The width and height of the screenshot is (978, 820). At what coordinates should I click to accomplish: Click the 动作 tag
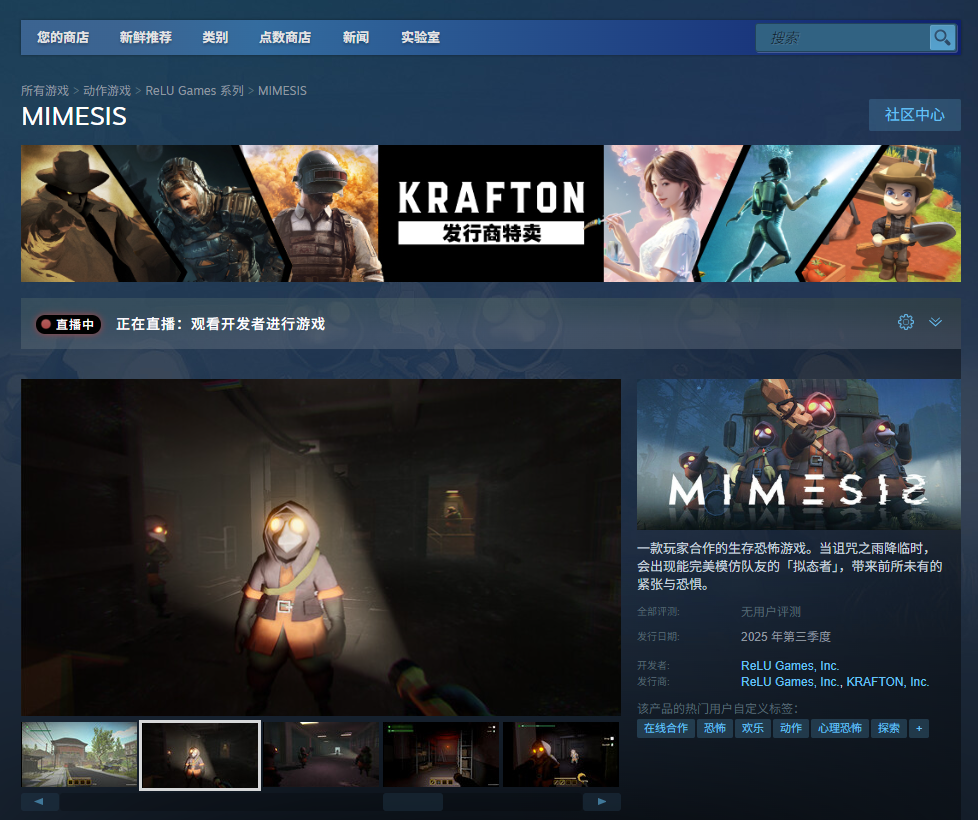(x=791, y=728)
